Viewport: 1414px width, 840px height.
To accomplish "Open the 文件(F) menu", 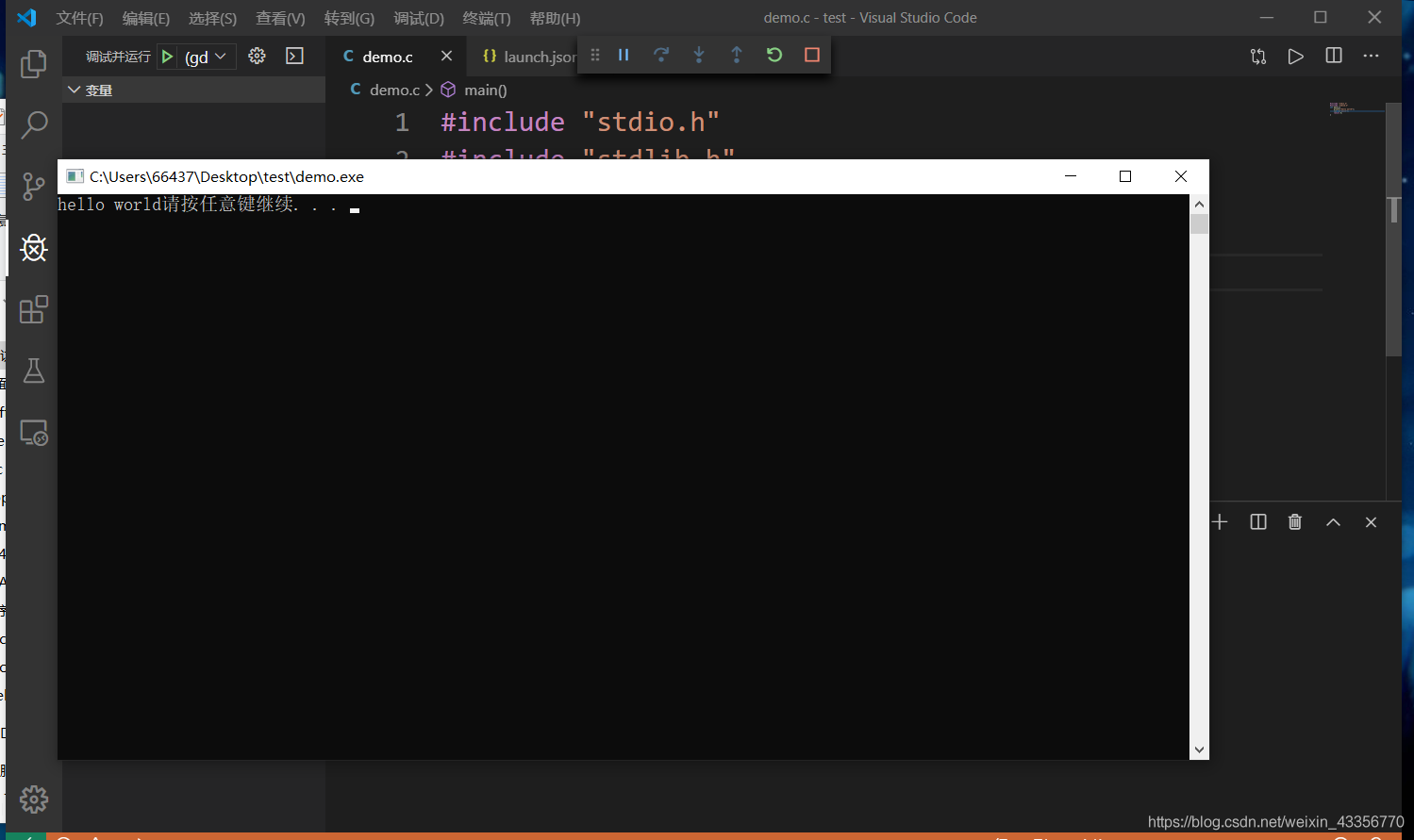I will [79, 18].
